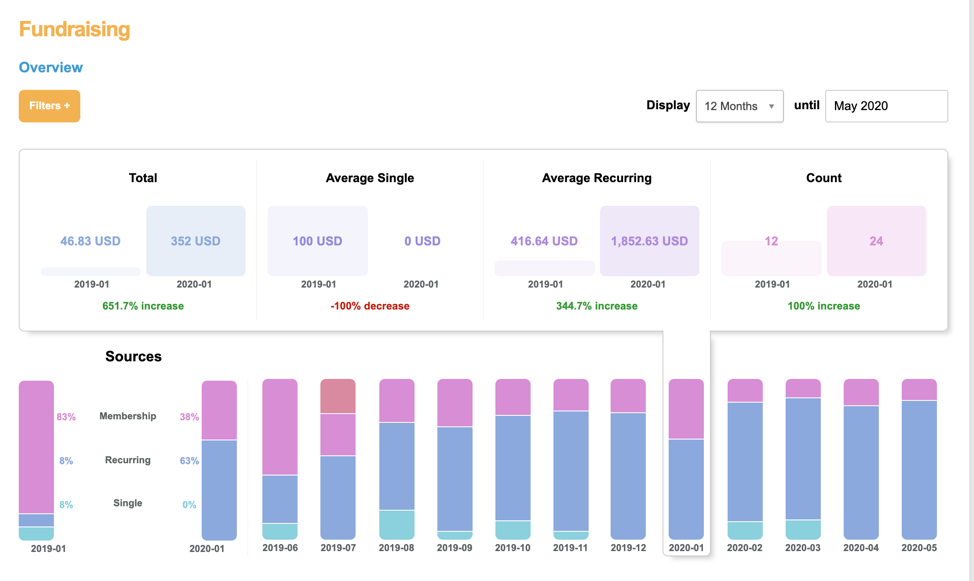Viewport: 974px width, 581px height.
Task: Click the 2019-12 stacked bar
Action: click(628, 460)
